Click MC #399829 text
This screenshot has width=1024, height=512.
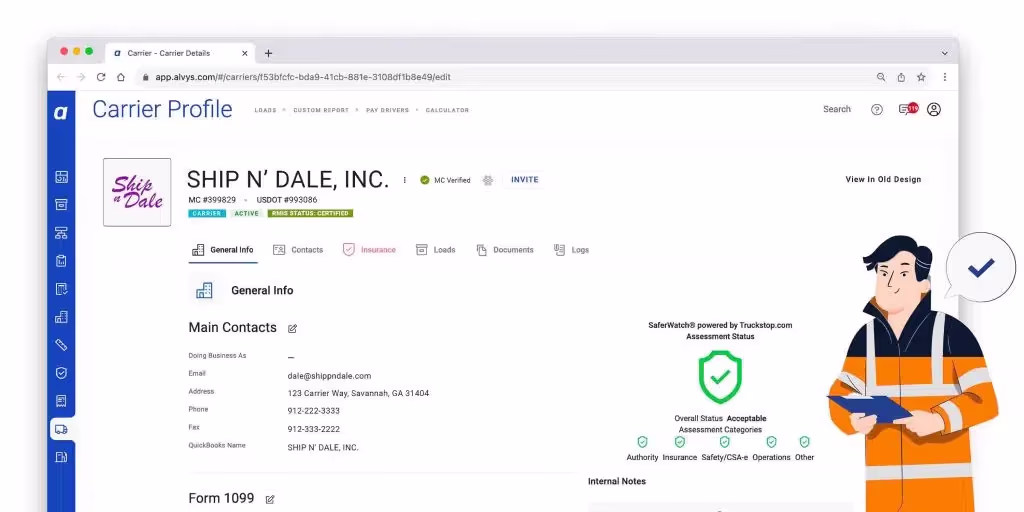[212, 200]
